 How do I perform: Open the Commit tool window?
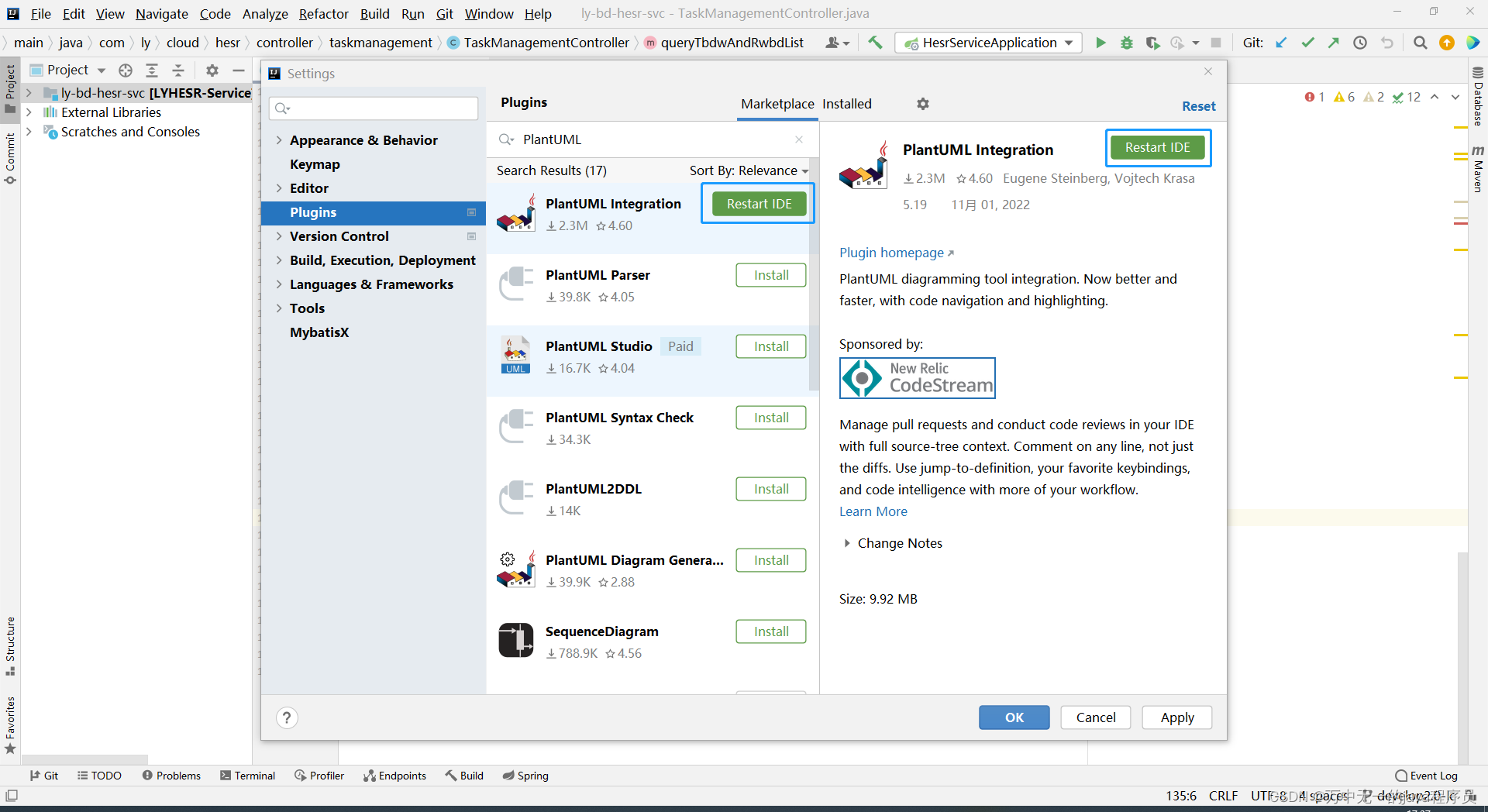pos(10,159)
